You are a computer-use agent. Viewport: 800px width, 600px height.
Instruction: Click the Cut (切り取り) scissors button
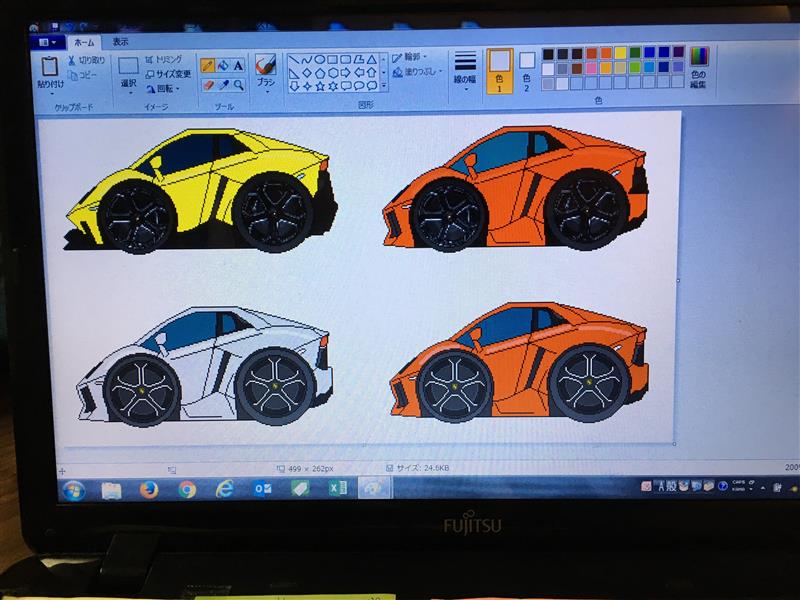(86, 60)
